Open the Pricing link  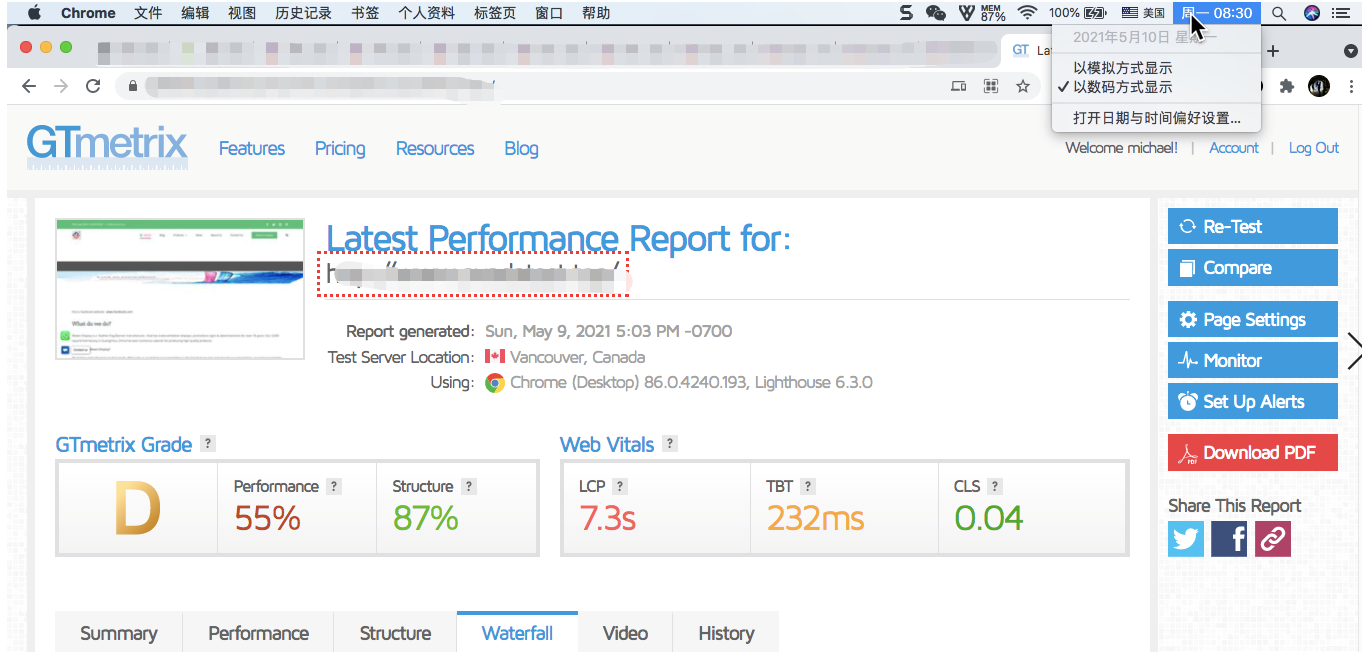point(340,148)
